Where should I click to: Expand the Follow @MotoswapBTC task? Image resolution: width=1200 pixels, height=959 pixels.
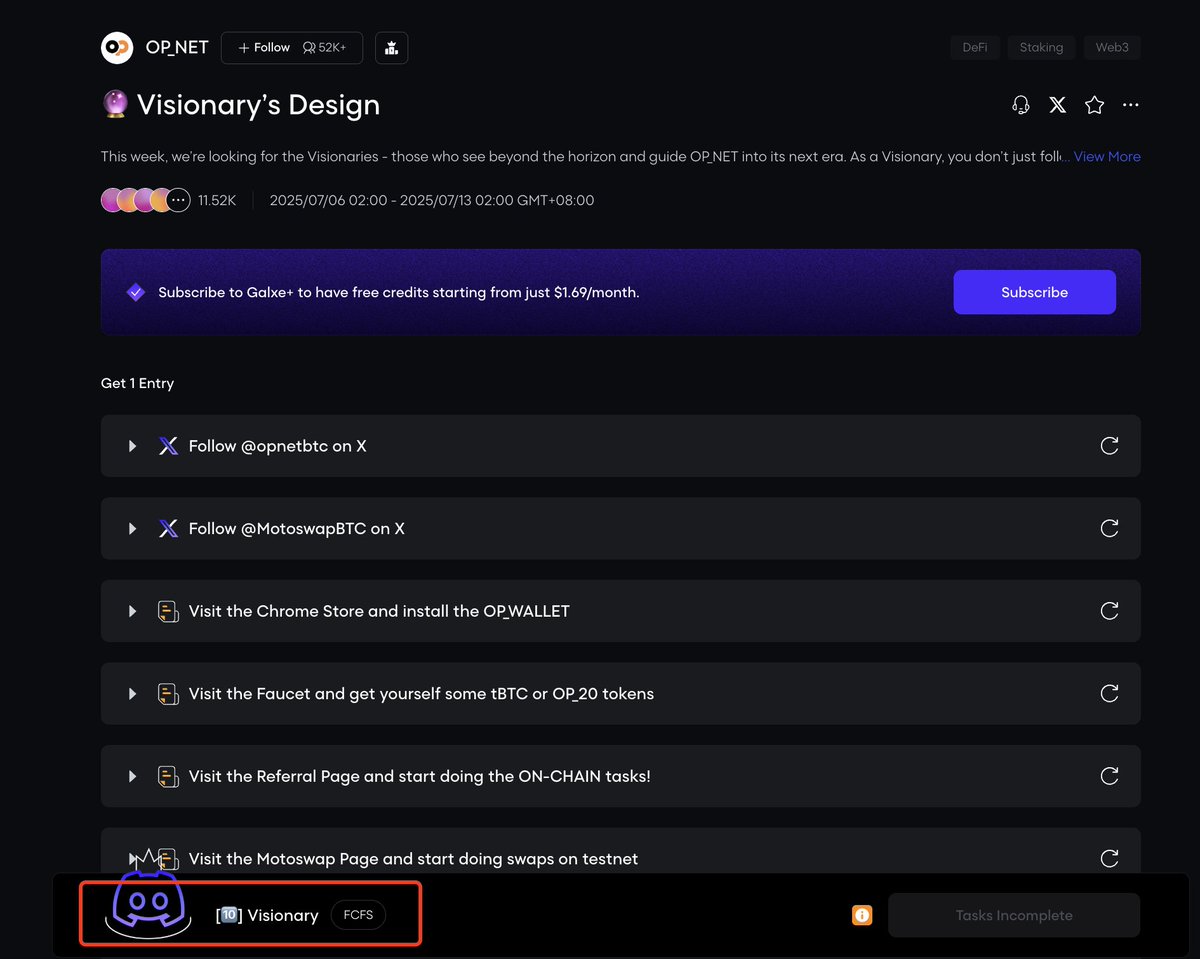pyautogui.click(x=132, y=528)
